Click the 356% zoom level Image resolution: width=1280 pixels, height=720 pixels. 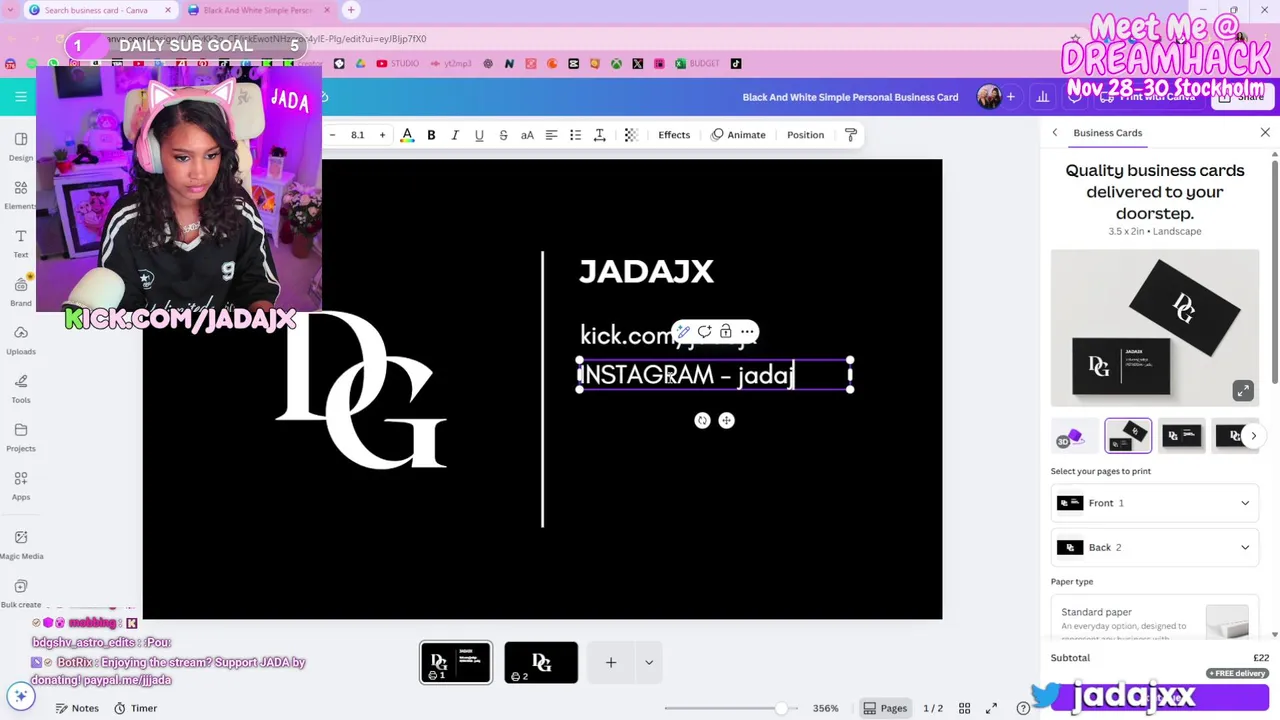point(825,708)
